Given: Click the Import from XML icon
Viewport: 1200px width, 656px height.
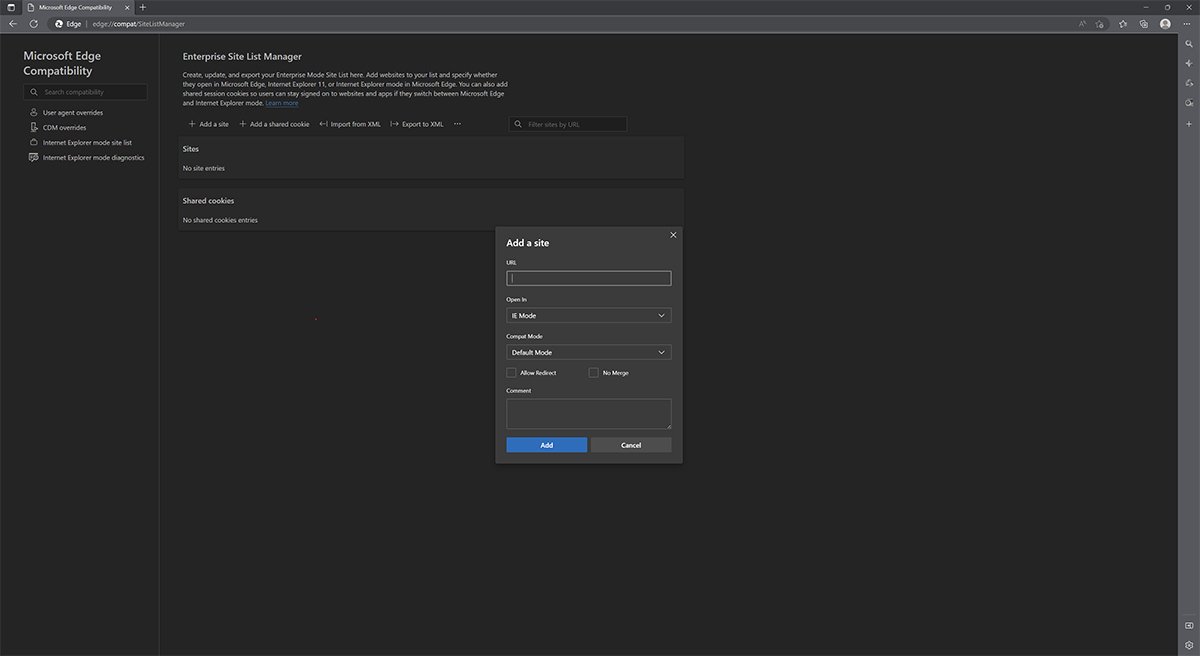Looking at the screenshot, I should click(323, 123).
